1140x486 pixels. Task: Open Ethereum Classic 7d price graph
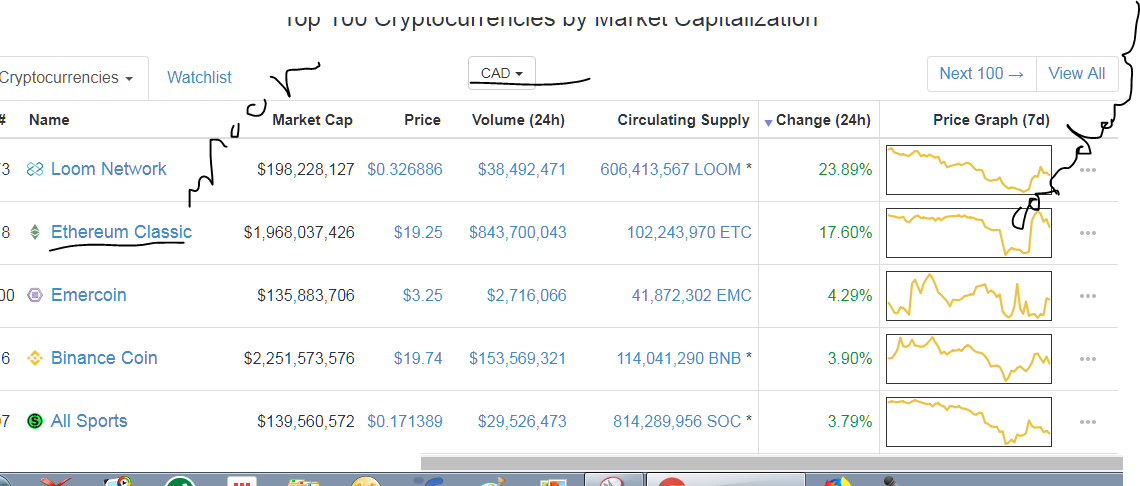point(968,232)
